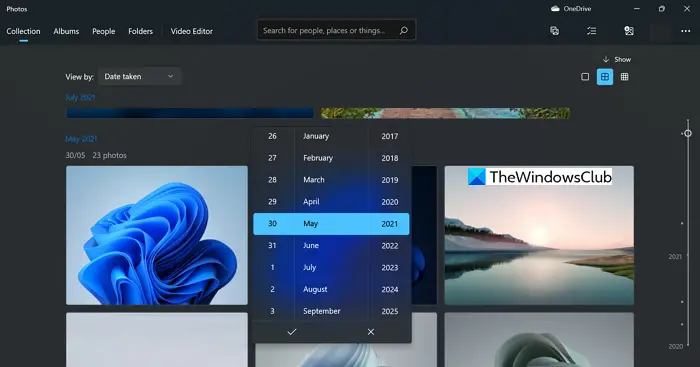This screenshot has width=700, height=367.
Task: Go to the Video Editor tab
Action: point(192,31)
